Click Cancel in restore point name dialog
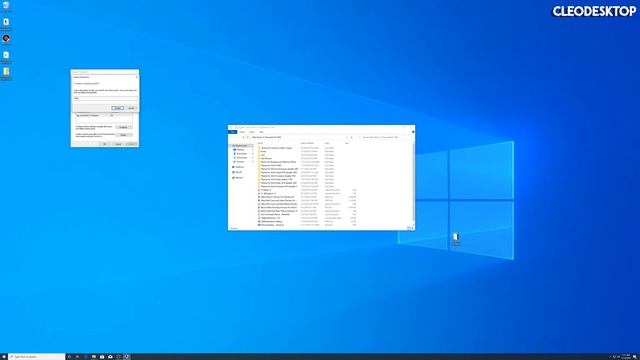 pyautogui.click(x=131, y=108)
